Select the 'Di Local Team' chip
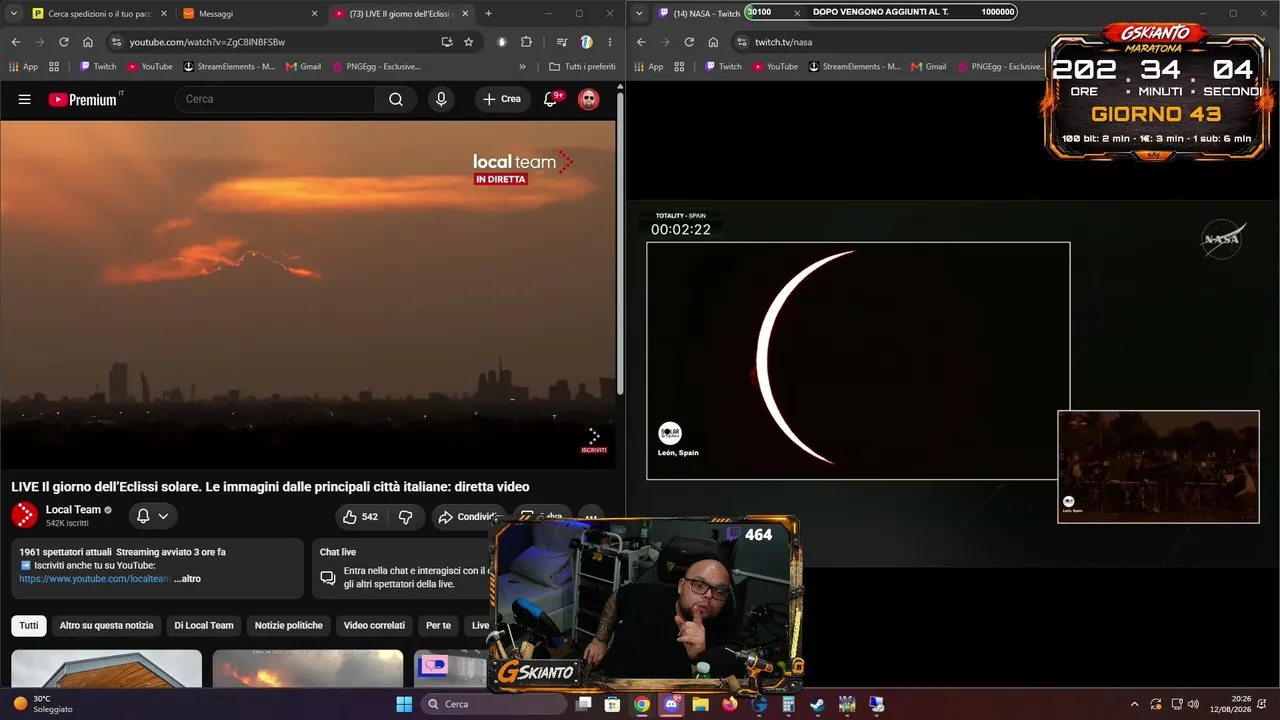Screen dimensions: 1280x720 tap(204, 626)
